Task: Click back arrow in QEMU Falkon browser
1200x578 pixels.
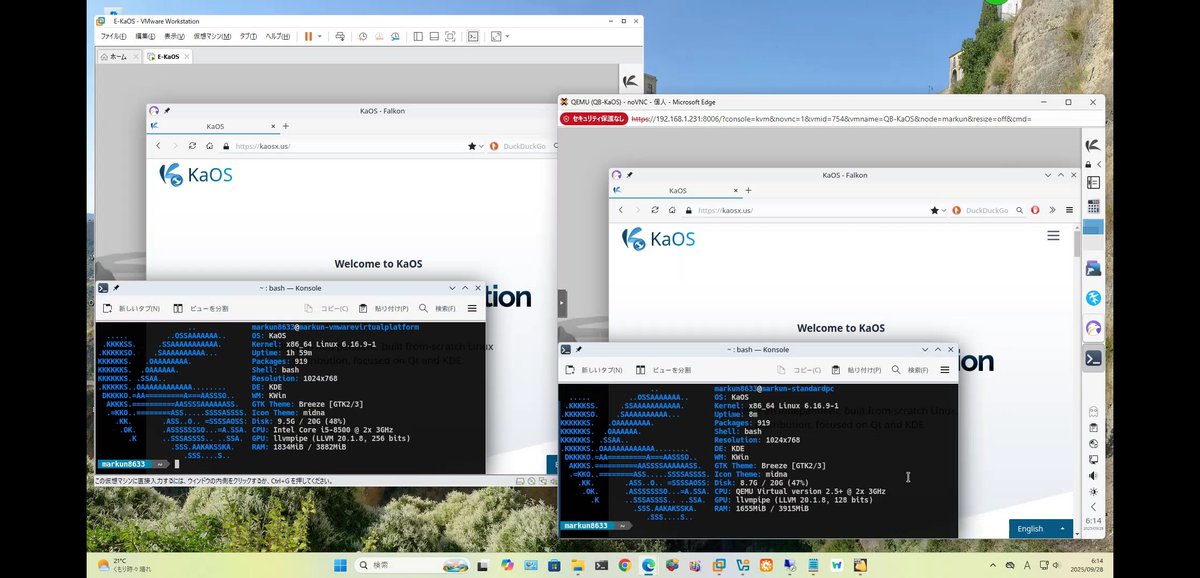Action: click(622, 210)
